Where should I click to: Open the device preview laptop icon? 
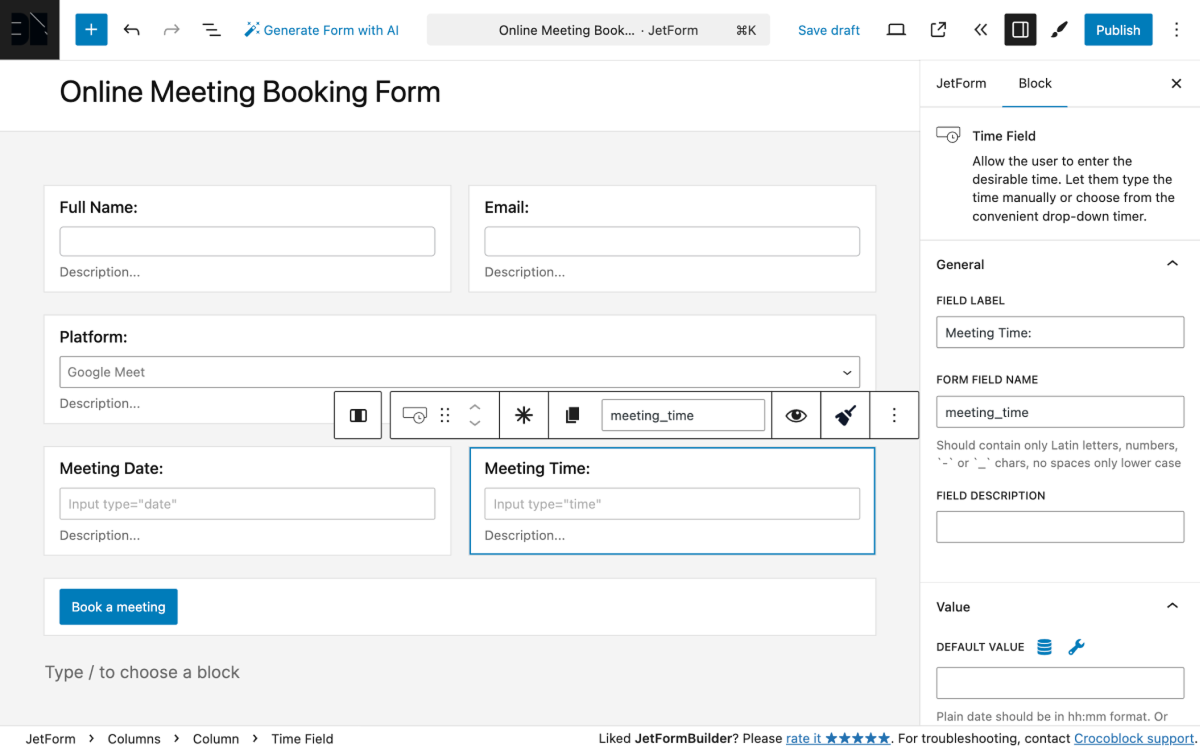coord(896,30)
